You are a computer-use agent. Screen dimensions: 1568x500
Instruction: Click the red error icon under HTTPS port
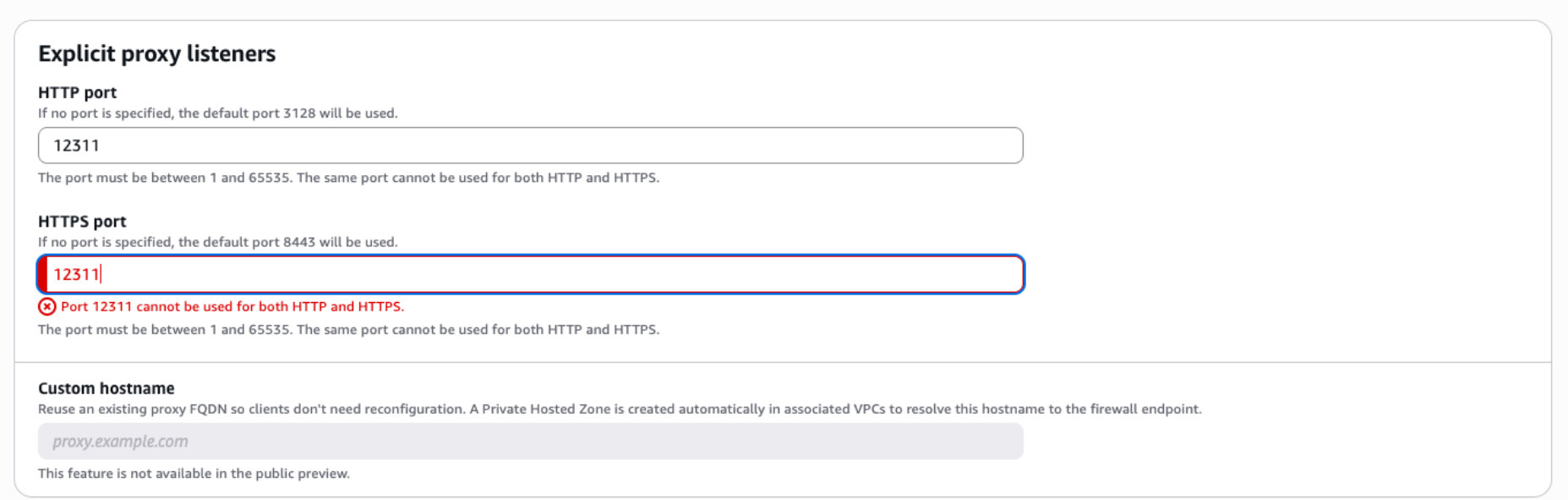(47, 306)
